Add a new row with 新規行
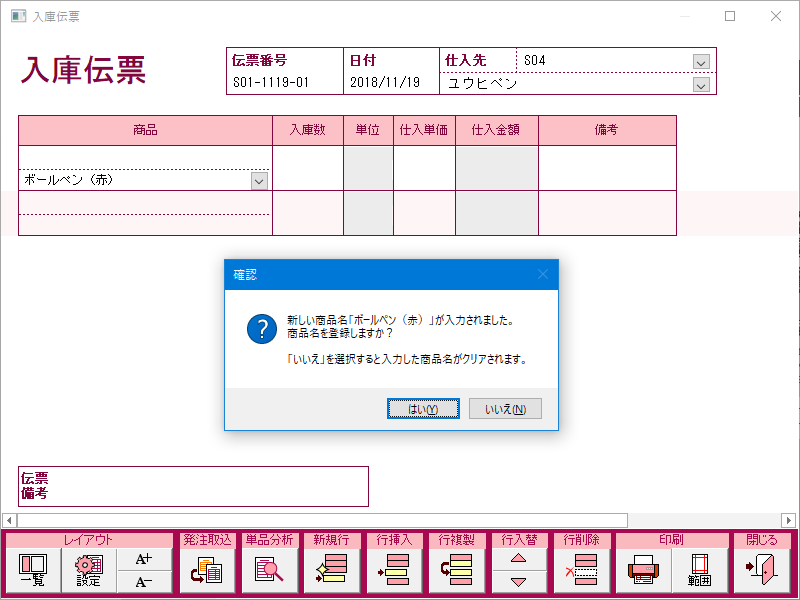Image resolution: width=800 pixels, height=600 pixels. [x=332, y=570]
